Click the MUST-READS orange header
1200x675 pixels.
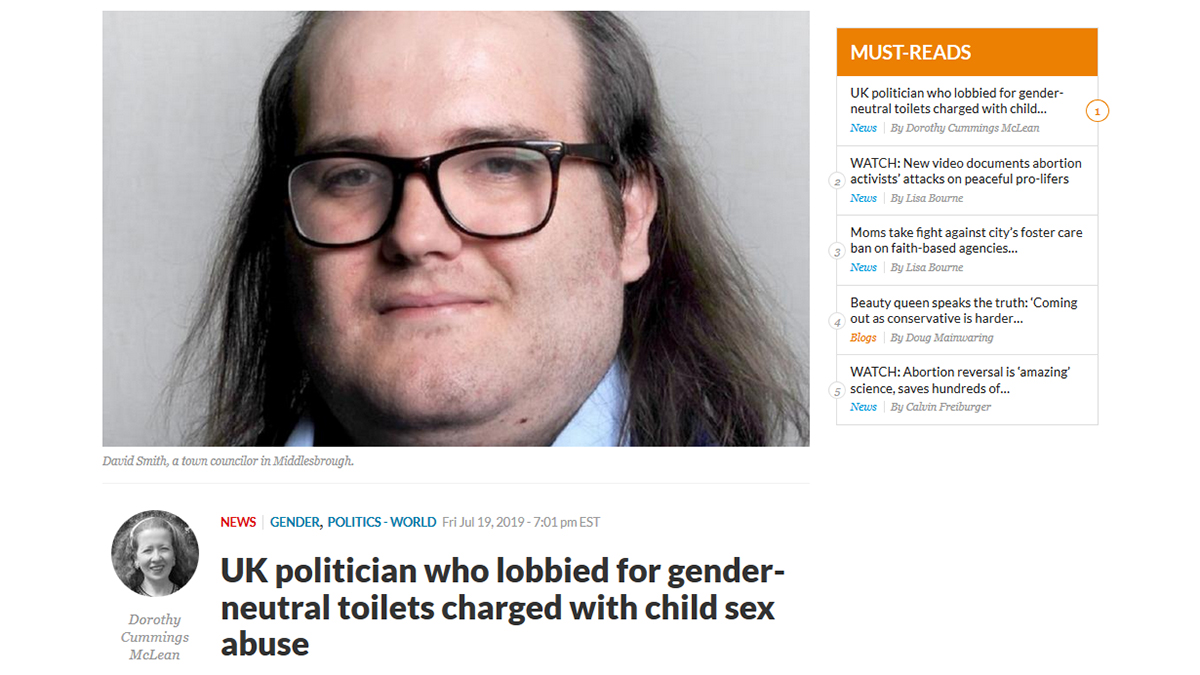[967, 52]
